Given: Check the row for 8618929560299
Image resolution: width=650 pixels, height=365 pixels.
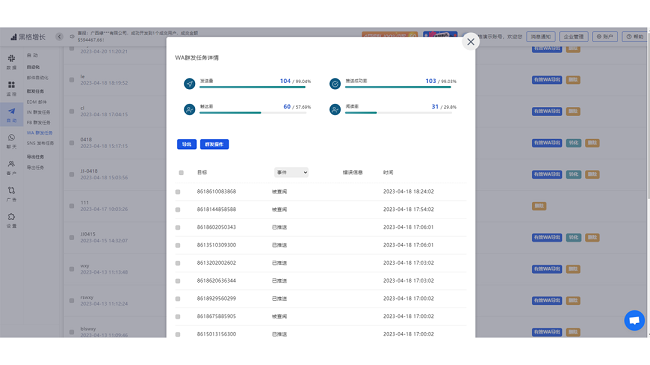Looking at the screenshot, I should point(178,299).
